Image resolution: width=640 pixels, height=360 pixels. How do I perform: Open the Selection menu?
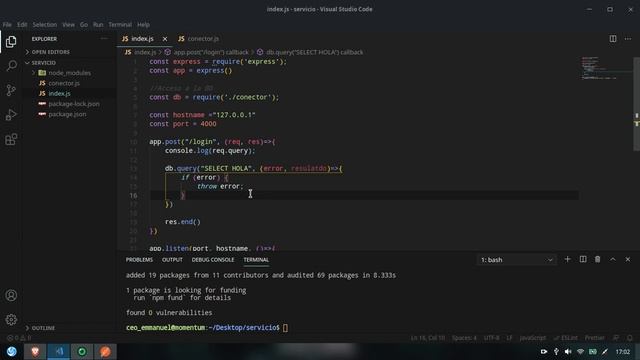[45, 24]
